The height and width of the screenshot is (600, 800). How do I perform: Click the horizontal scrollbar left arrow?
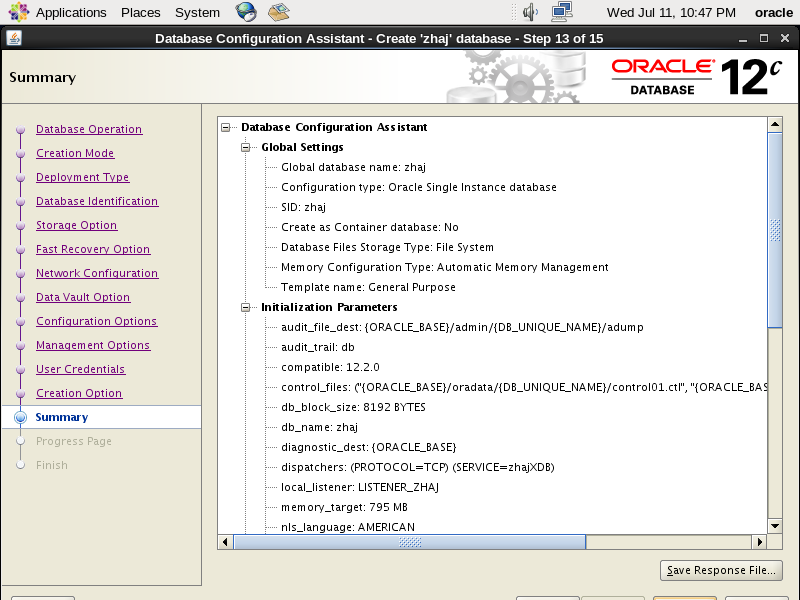pos(225,542)
